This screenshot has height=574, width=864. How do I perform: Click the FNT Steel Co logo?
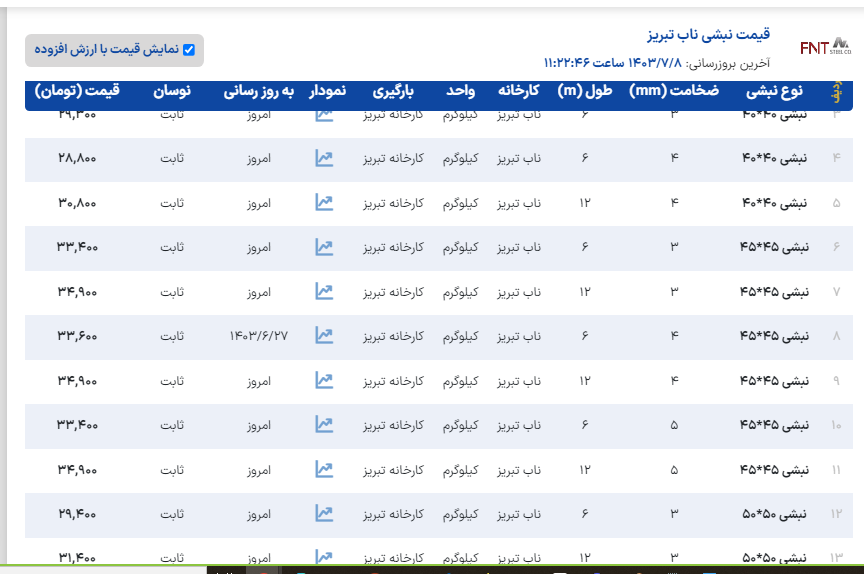point(824,47)
